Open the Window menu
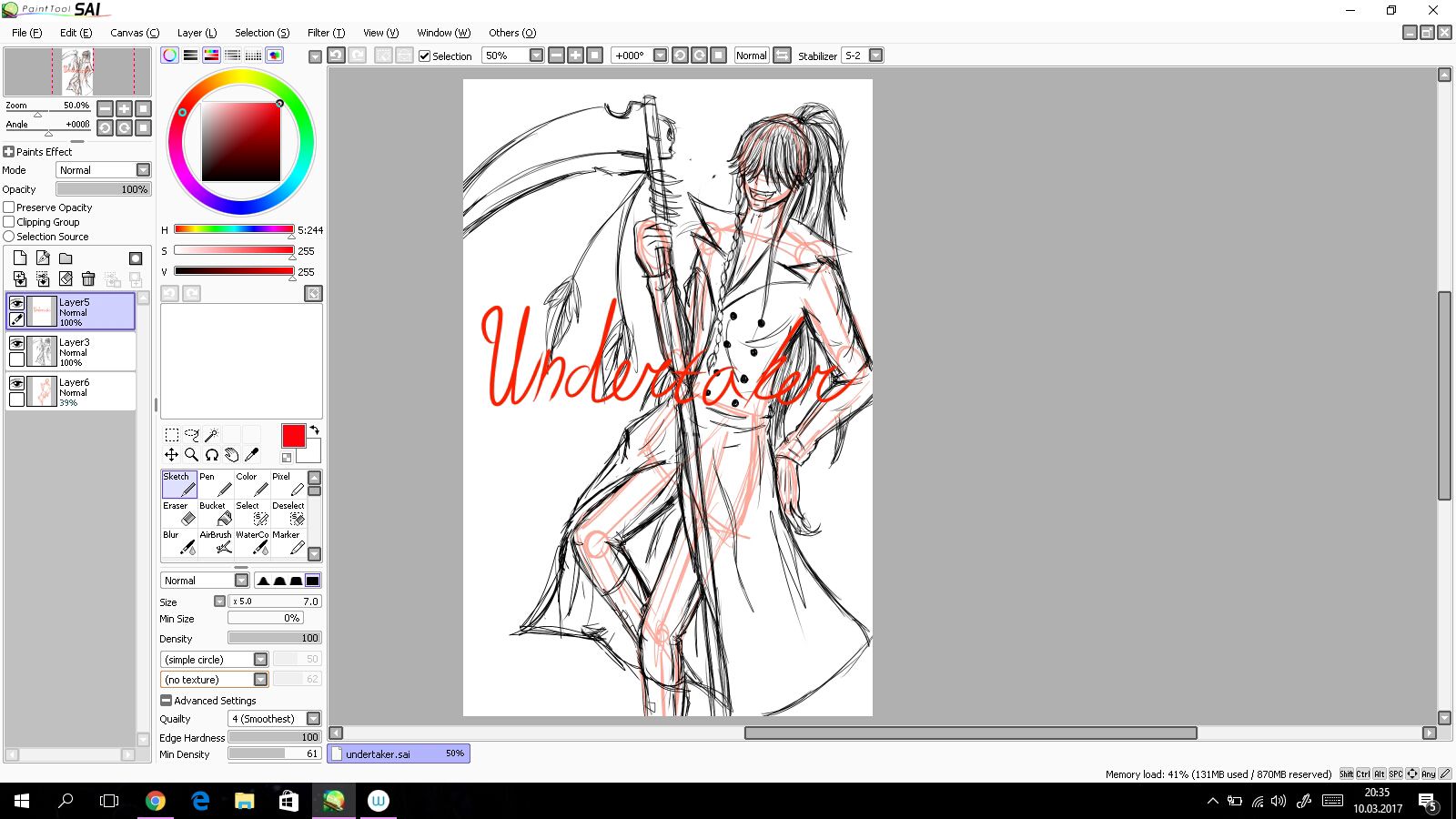The height and width of the screenshot is (819, 1456). click(x=443, y=33)
